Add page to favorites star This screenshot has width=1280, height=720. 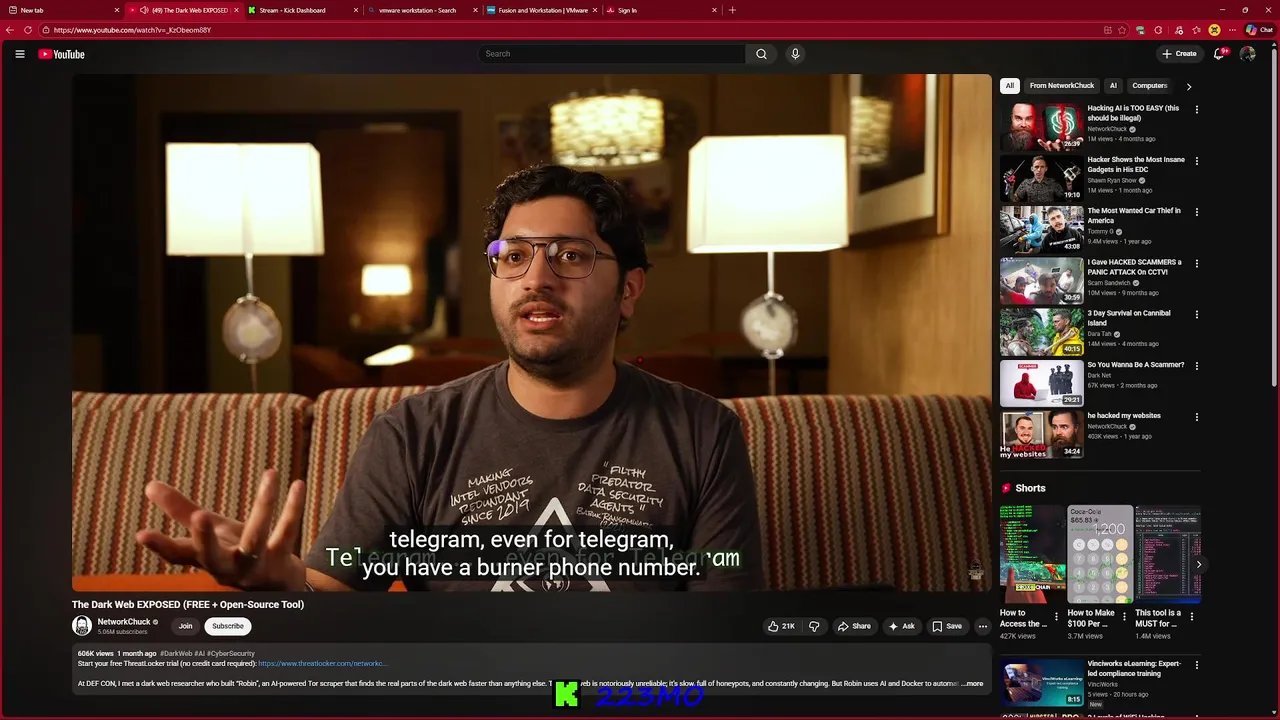tap(1123, 30)
